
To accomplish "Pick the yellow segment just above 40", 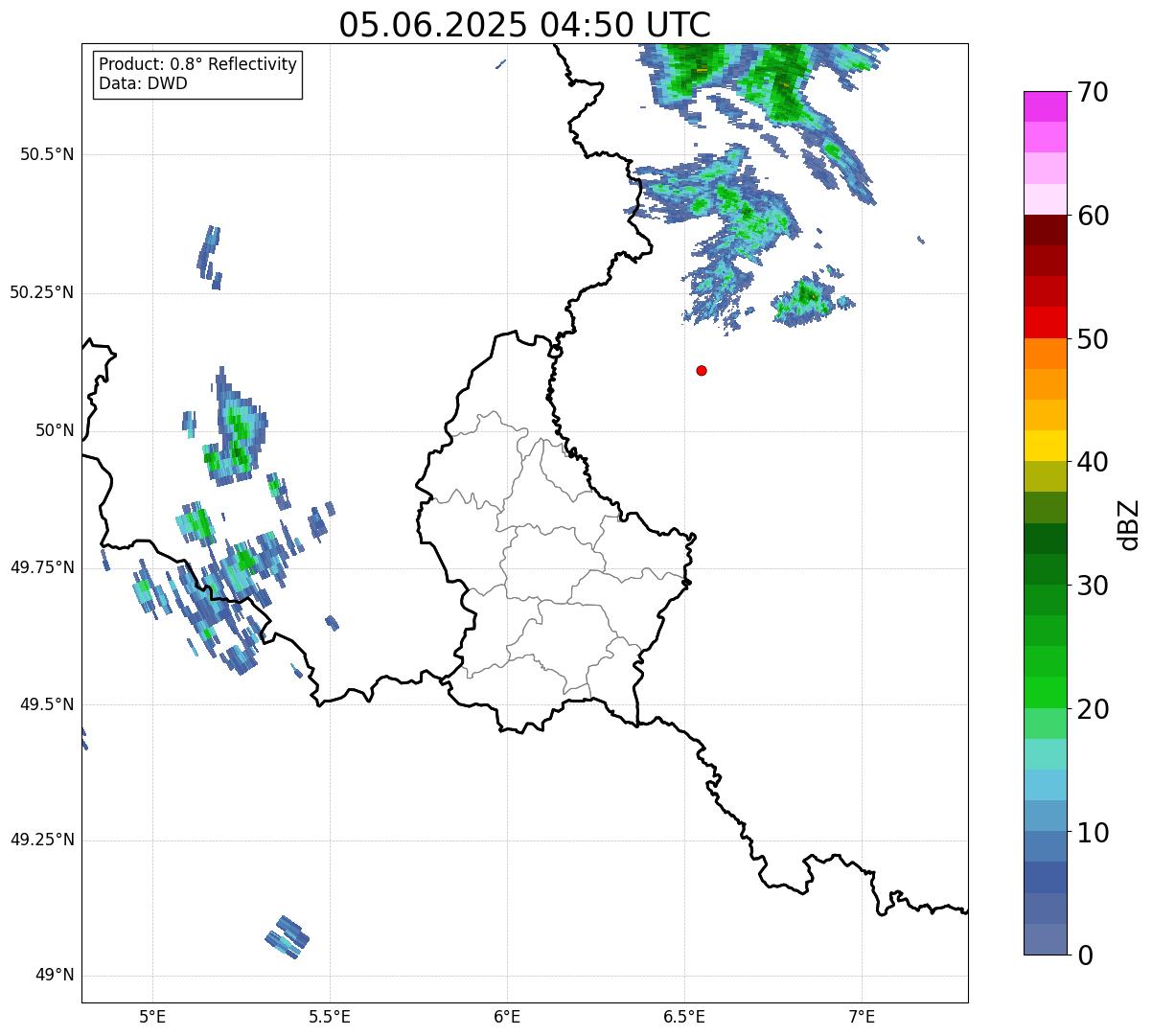I will click(x=1046, y=446).
